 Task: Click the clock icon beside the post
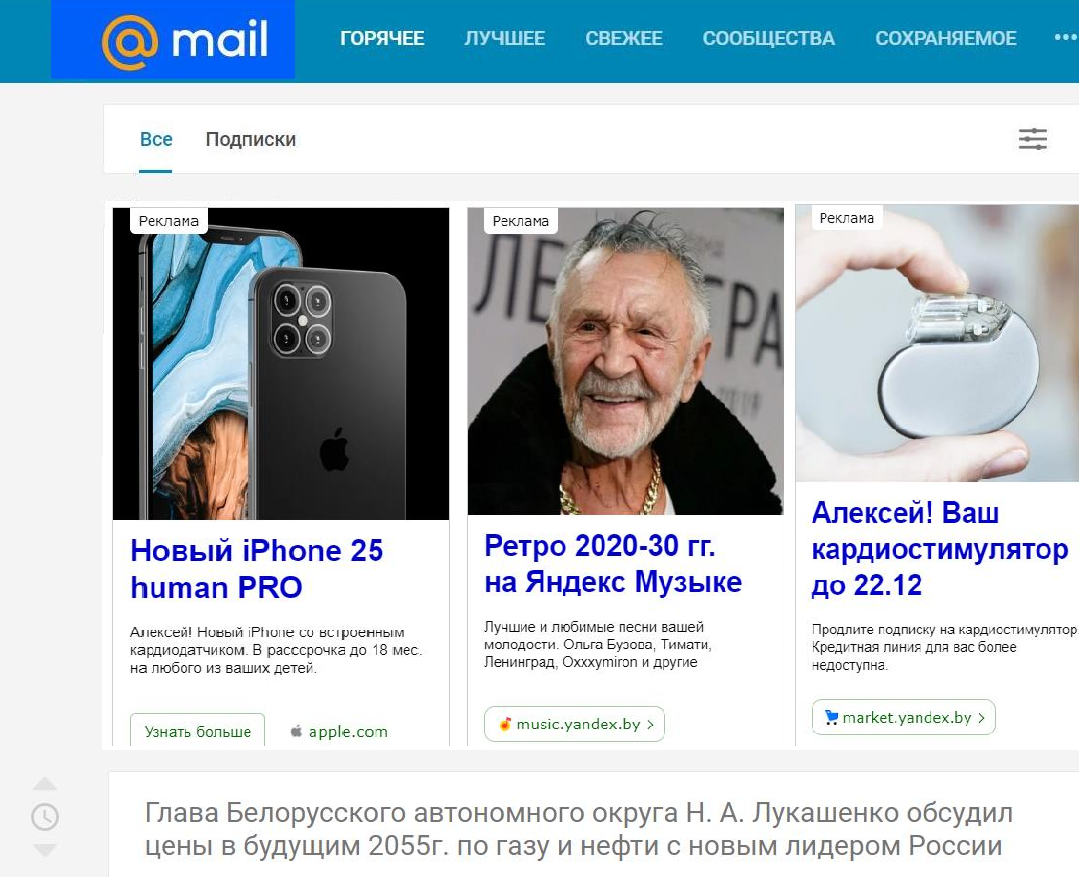coord(45,817)
